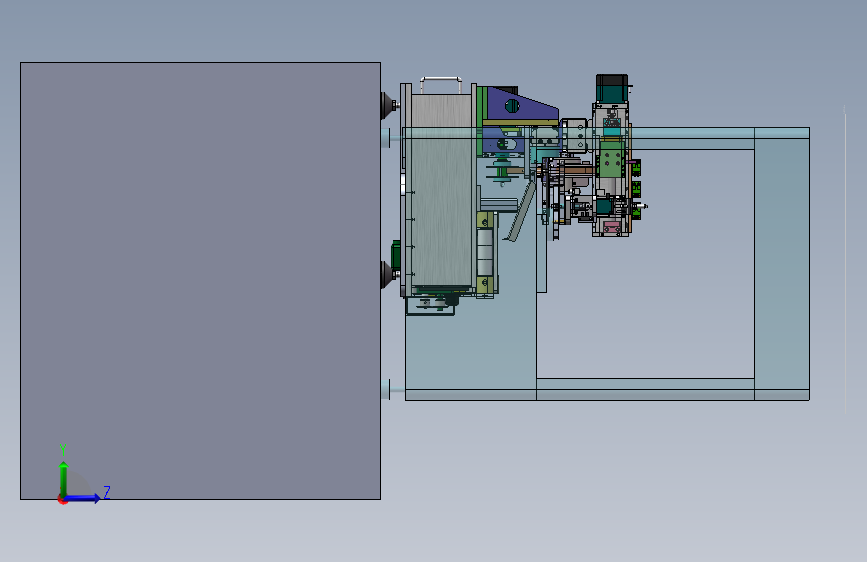Select the dark teal motor atop assembly

(x=612, y=88)
